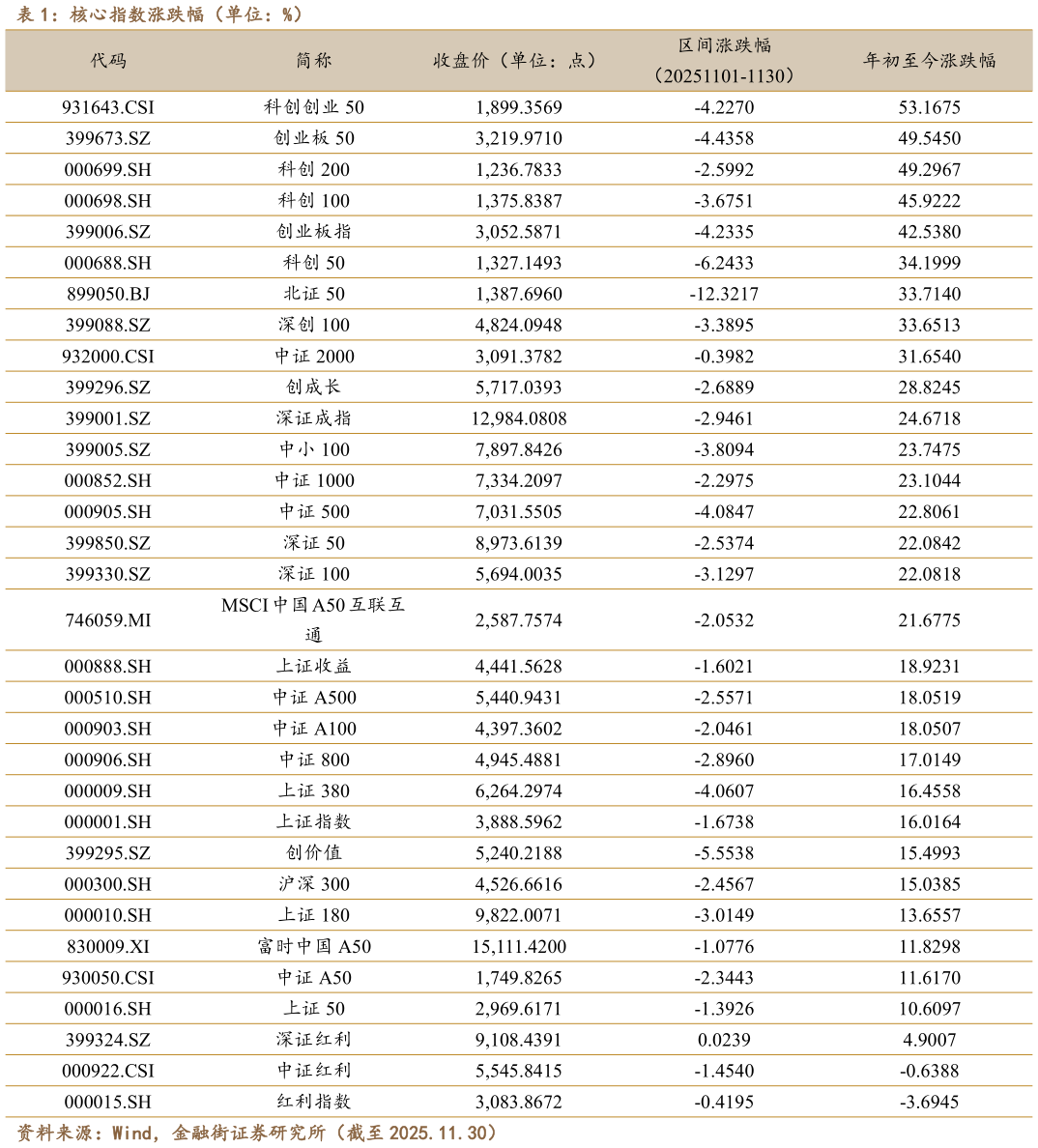1038x1148 pixels.
Task: Click the code 930050.CSI
Action: (108, 978)
